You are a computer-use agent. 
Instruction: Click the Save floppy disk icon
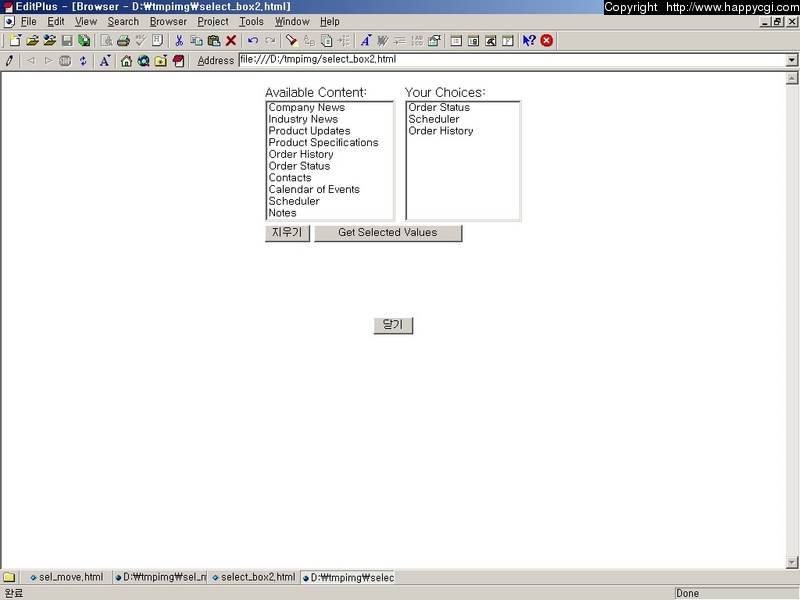pos(67,40)
